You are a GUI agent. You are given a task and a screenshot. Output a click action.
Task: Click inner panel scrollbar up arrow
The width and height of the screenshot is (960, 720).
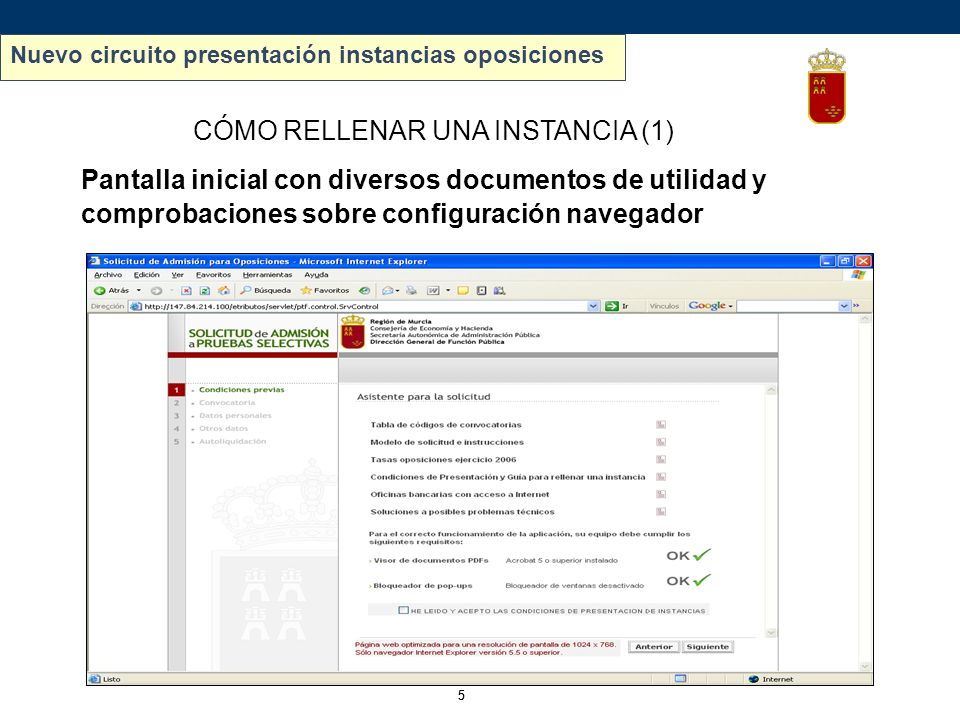(771, 390)
